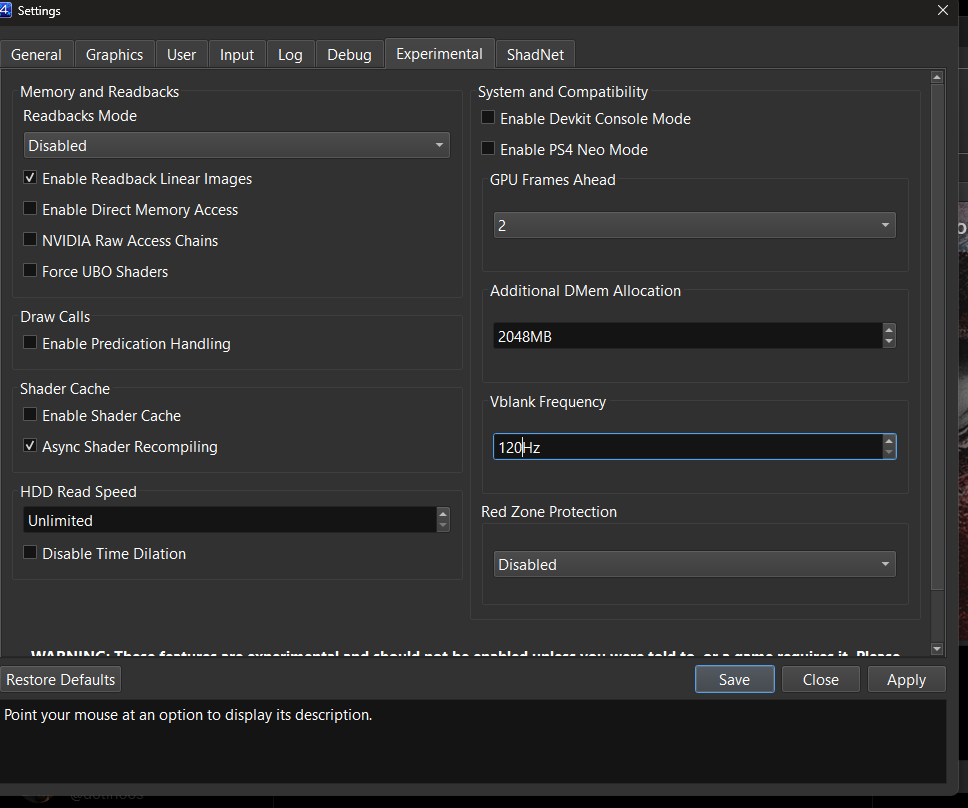The image size is (968, 808).
Task: Decrease Additional DMem Allocation with down arrow
Action: point(889,341)
